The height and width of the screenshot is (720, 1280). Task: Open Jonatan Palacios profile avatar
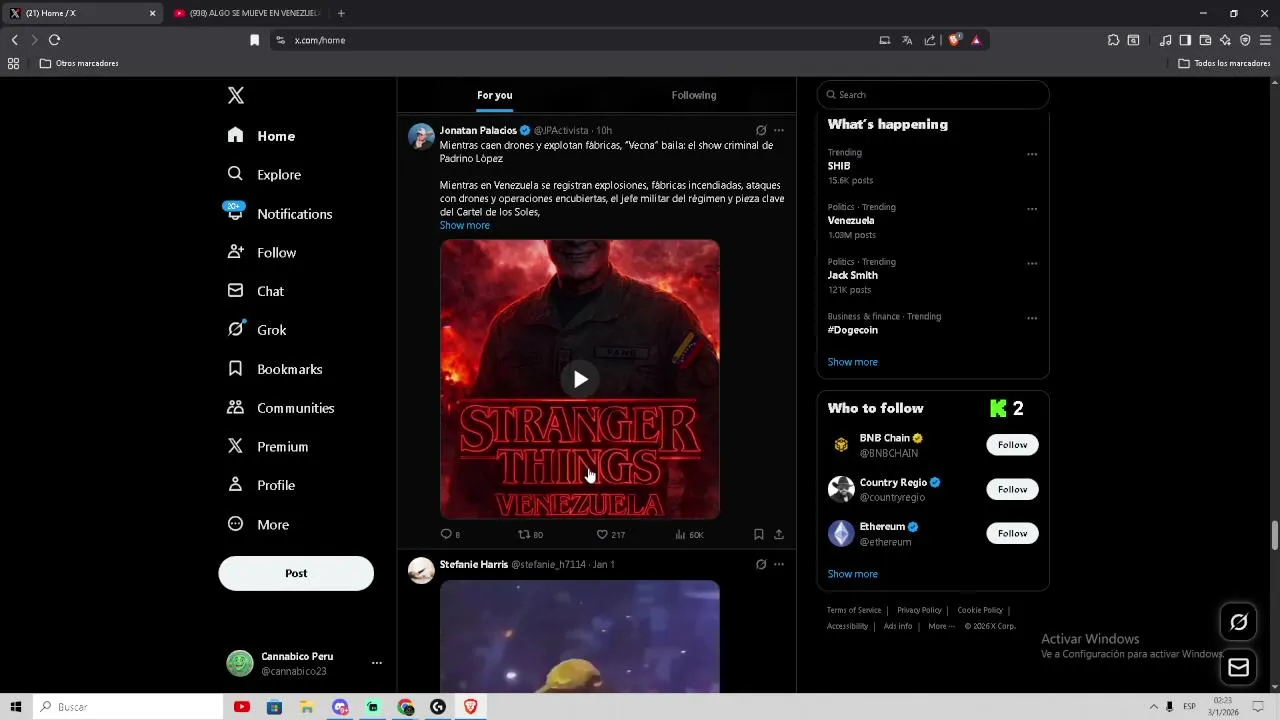point(421,137)
